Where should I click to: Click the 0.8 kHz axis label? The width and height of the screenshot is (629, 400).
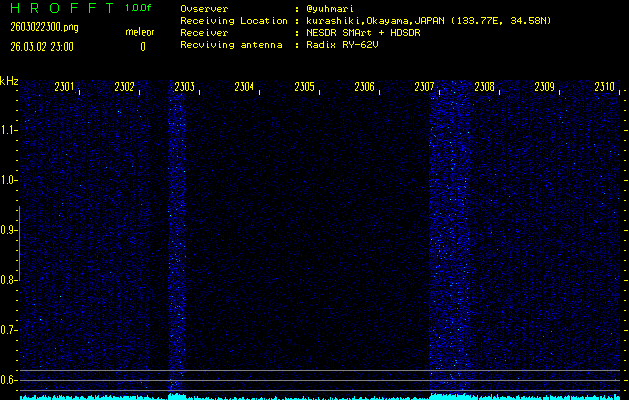click(x=7, y=280)
